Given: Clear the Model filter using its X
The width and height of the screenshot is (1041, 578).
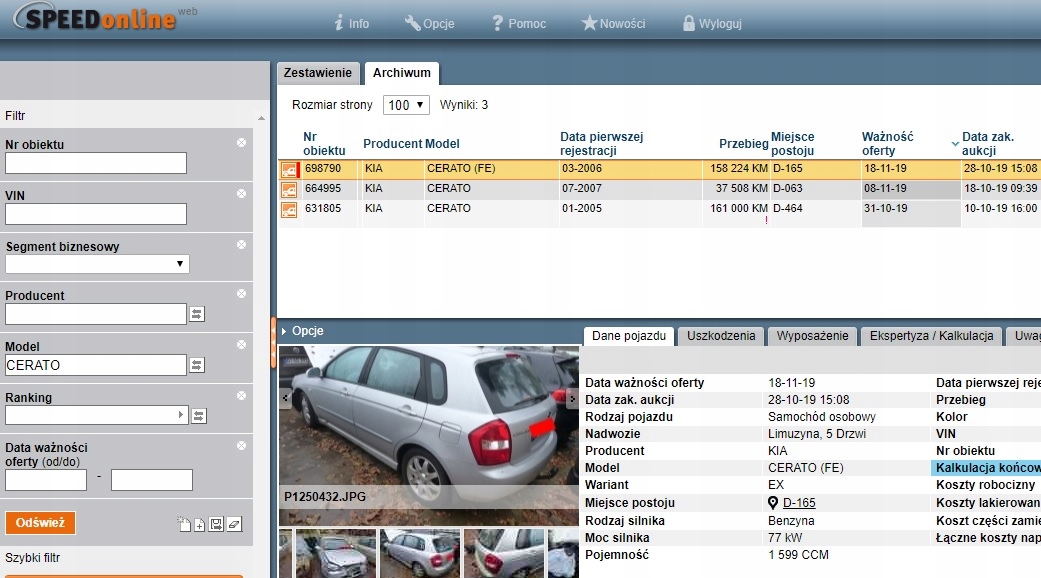Looking at the screenshot, I should (241, 345).
